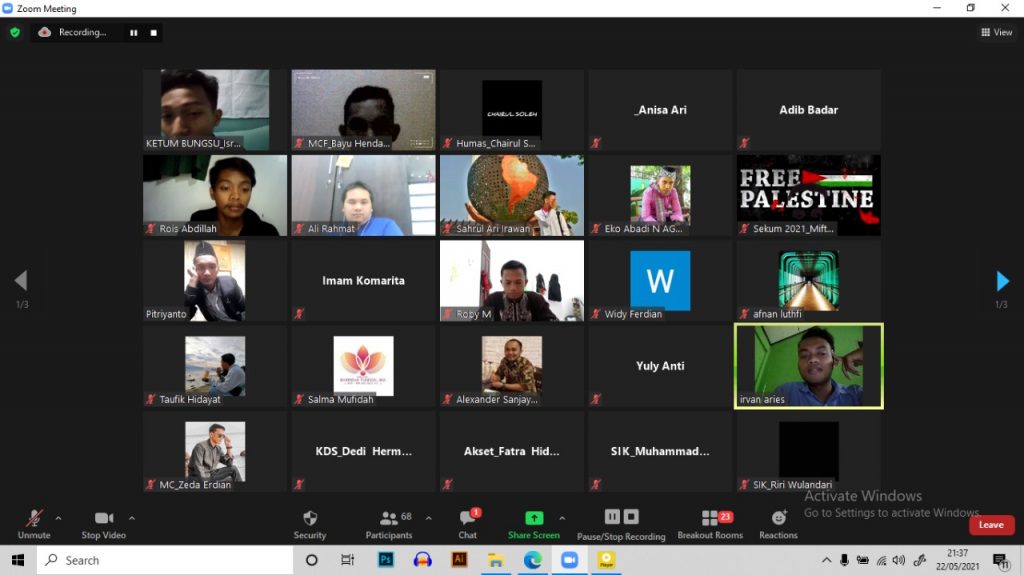Expand video options arrow beside Stop Video

pyautogui.click(x=132, y=518)
